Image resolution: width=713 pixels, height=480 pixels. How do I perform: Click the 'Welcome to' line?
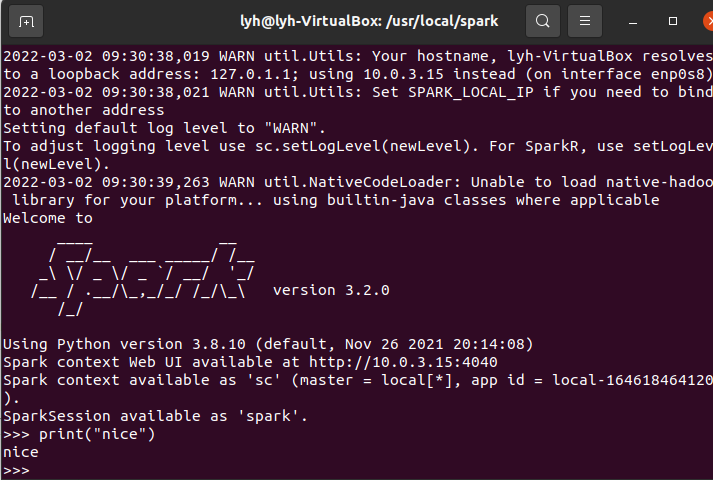[x=48, y=218]
